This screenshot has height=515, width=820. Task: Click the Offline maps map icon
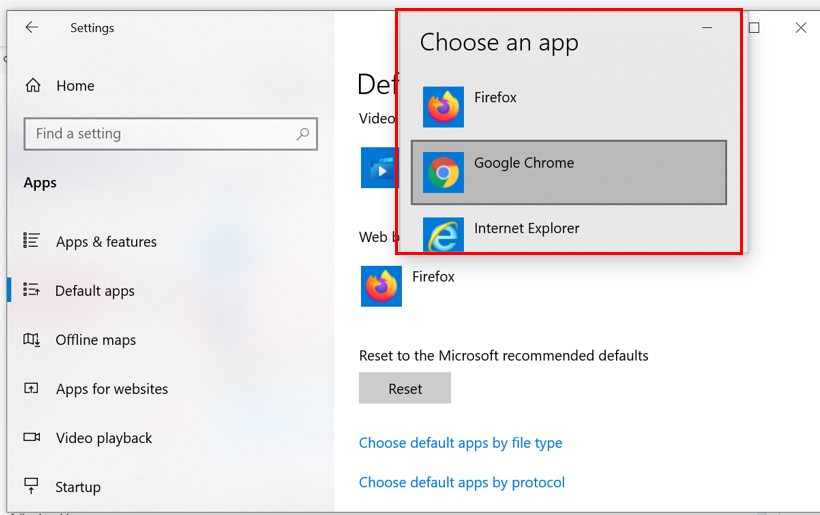point(31,339)
